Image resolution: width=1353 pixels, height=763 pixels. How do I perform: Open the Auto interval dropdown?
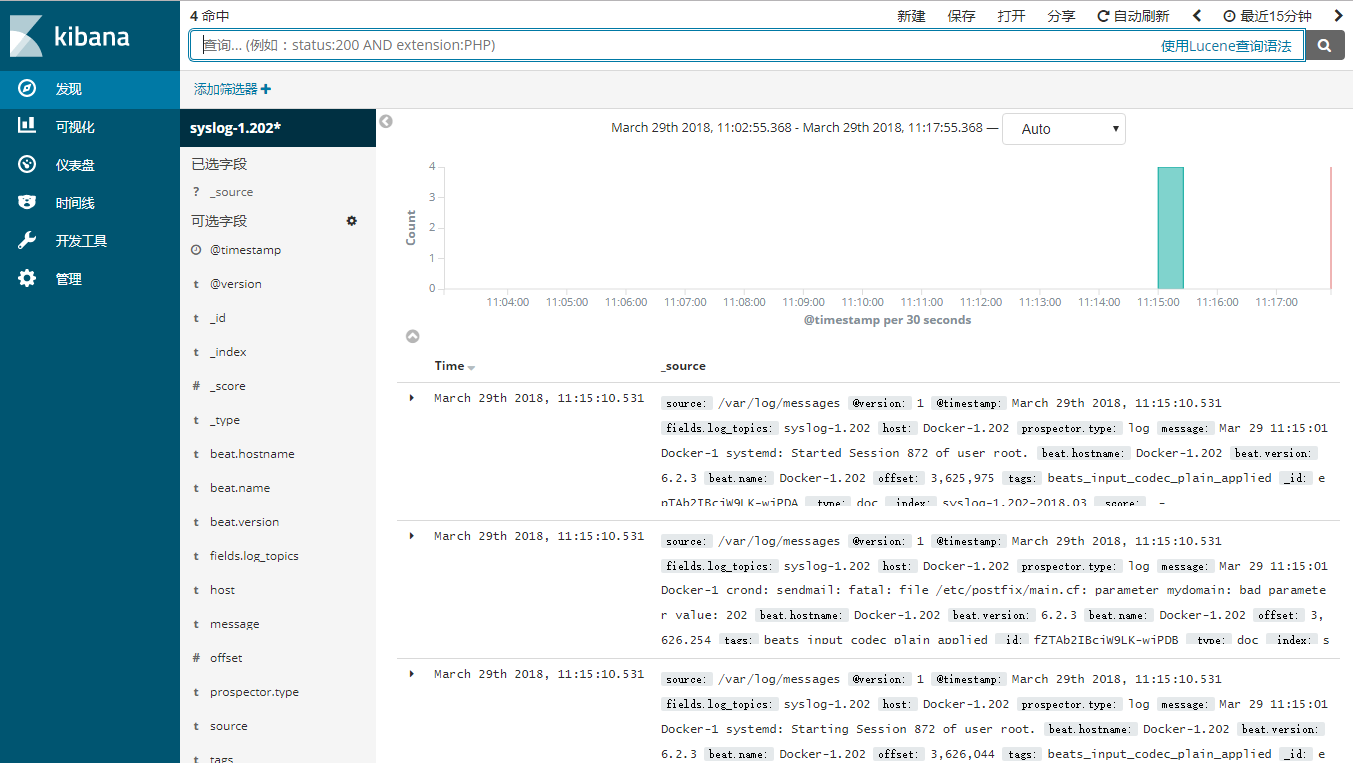pyautogui.click(x=1063, y=129)
